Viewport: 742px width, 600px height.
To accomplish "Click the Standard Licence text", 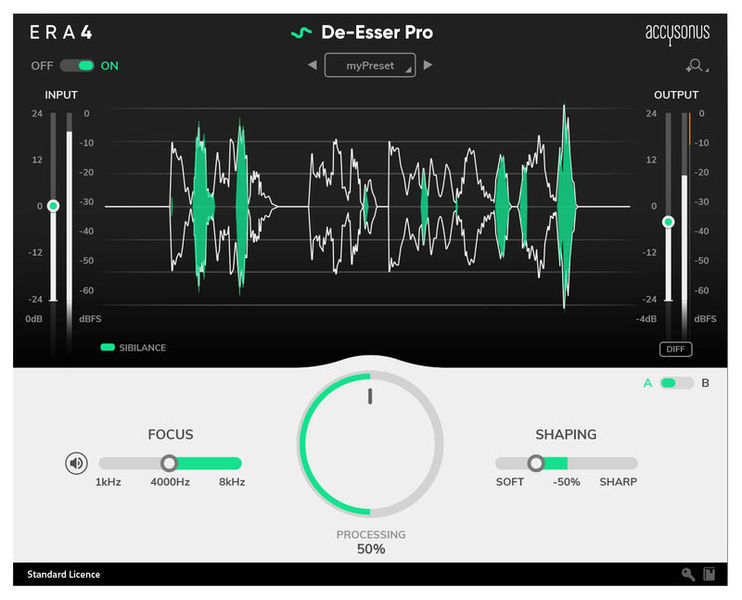I will click(x=63, y=574).
